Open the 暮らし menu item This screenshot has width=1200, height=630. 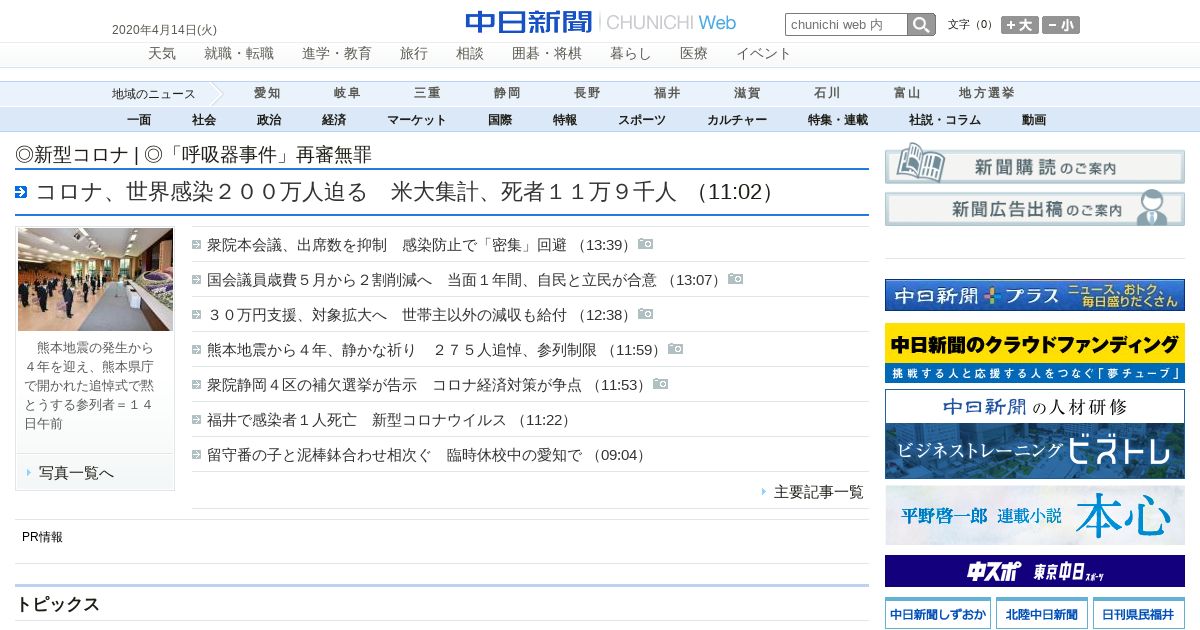coord(631,54)
